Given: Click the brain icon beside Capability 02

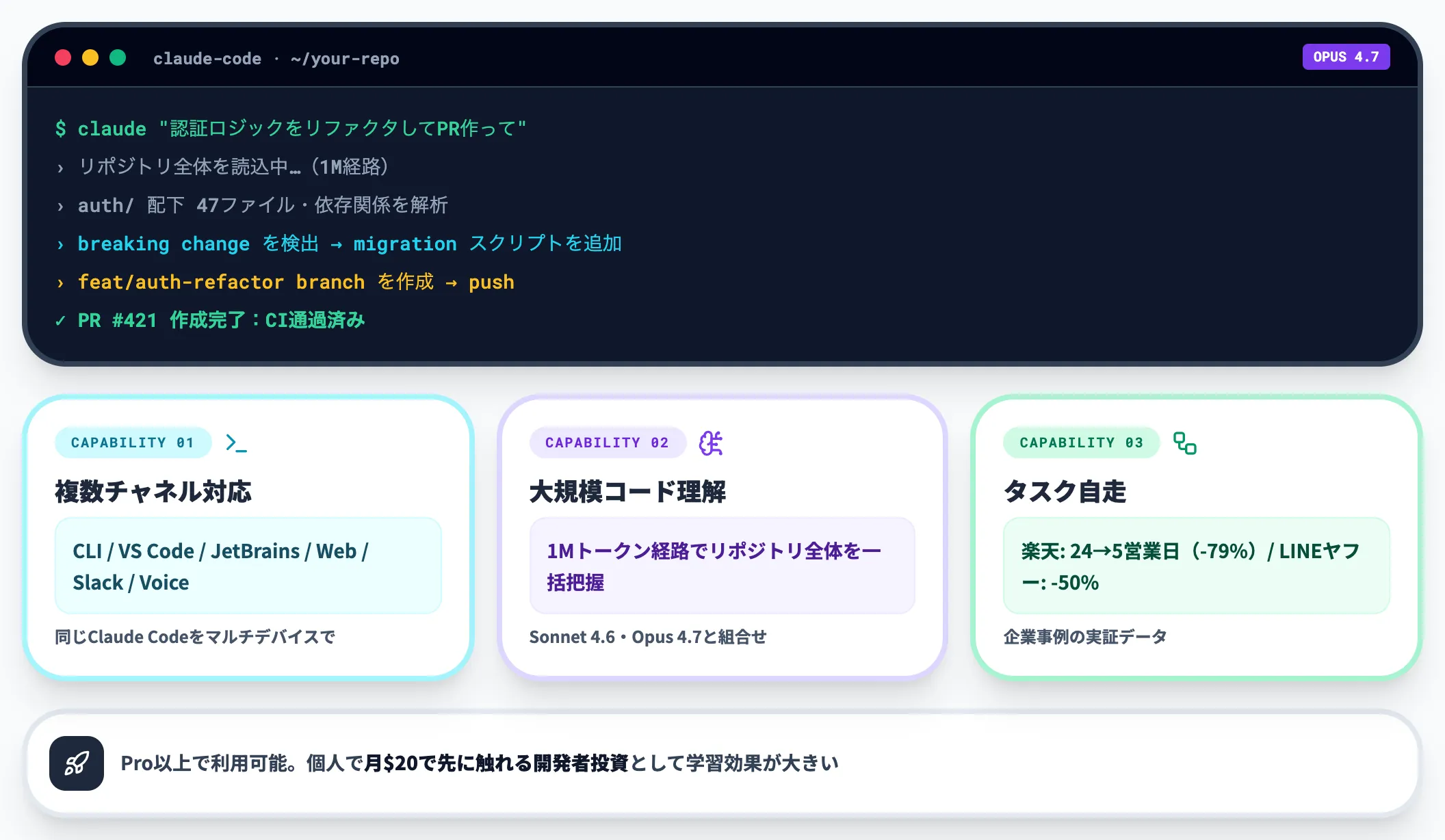Looking at the screenshot, I should pyautogui.click(x=711, y=443).
